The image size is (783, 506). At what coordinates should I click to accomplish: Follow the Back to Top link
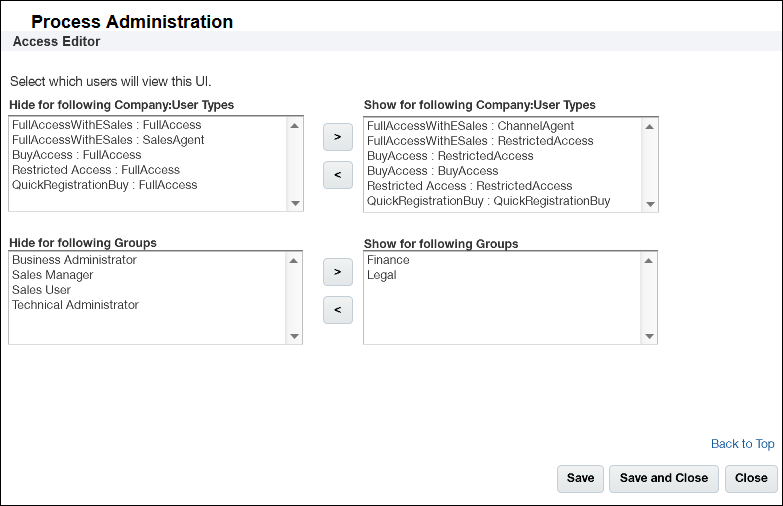742,444
